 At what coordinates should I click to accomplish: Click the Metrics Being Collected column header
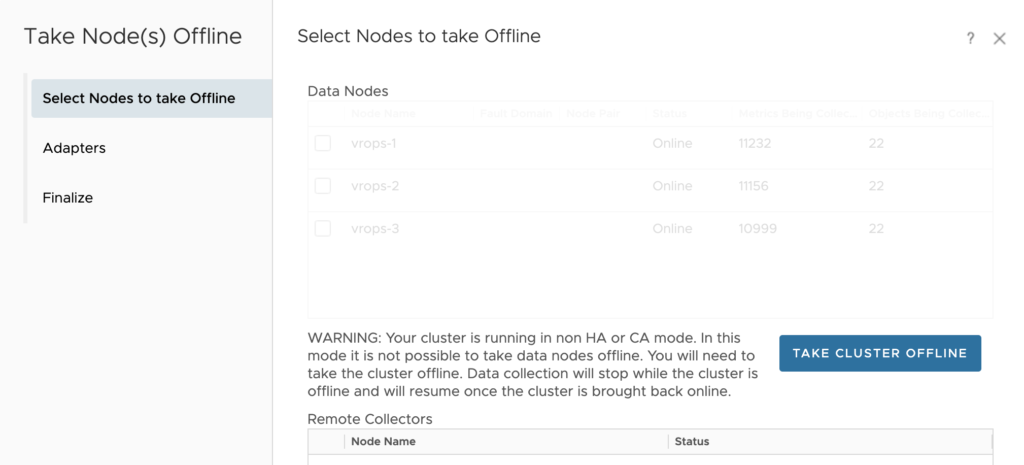[x=797, y=114]
